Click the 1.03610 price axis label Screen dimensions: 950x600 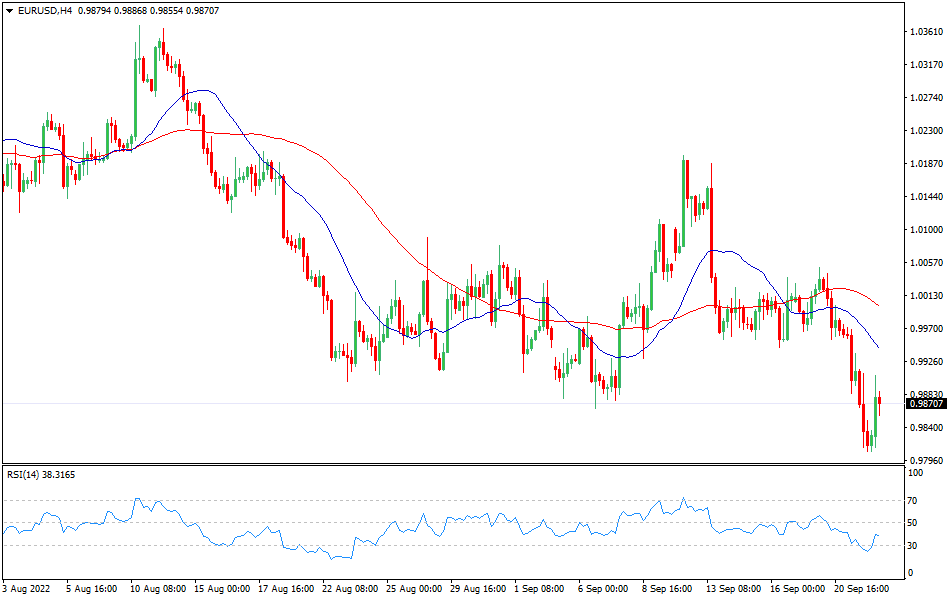[929, 32]
